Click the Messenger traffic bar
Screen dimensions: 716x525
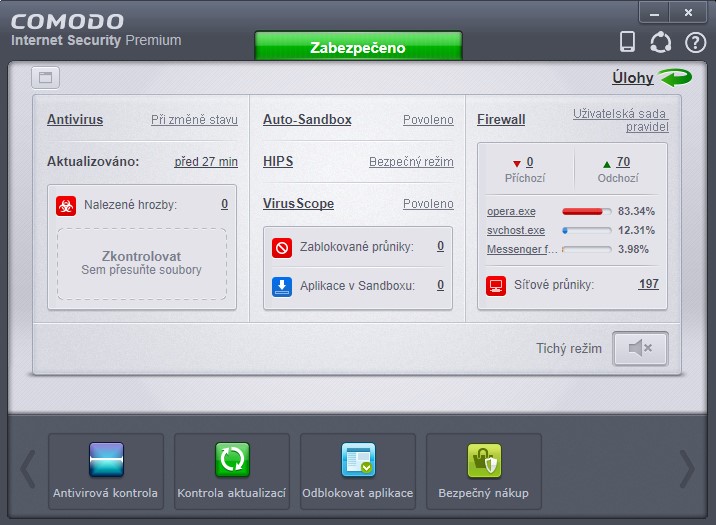(586, 249)
